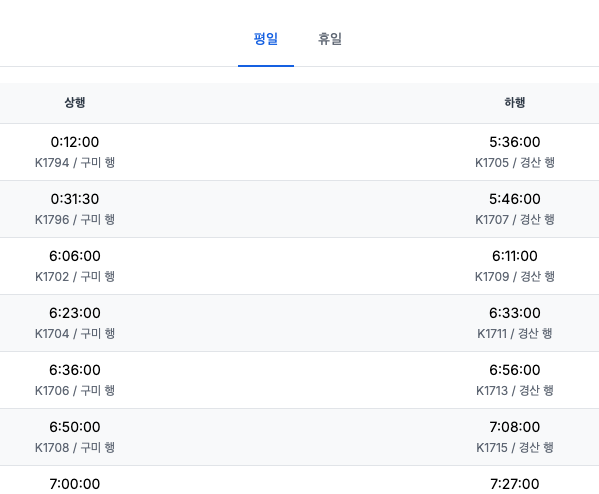Switch to the 평일 tab
Image resolution: width=599 pixels, height=494 pixels.
click(266, 39)
